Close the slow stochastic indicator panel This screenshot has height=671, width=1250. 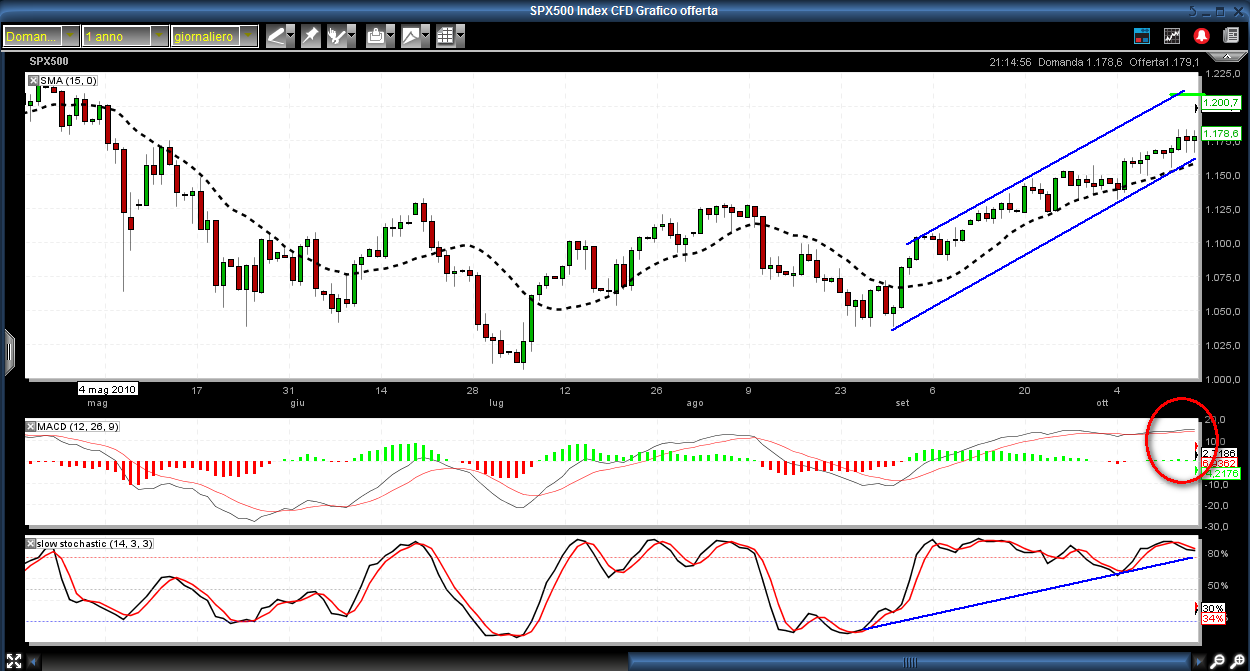tap(31, 543)
